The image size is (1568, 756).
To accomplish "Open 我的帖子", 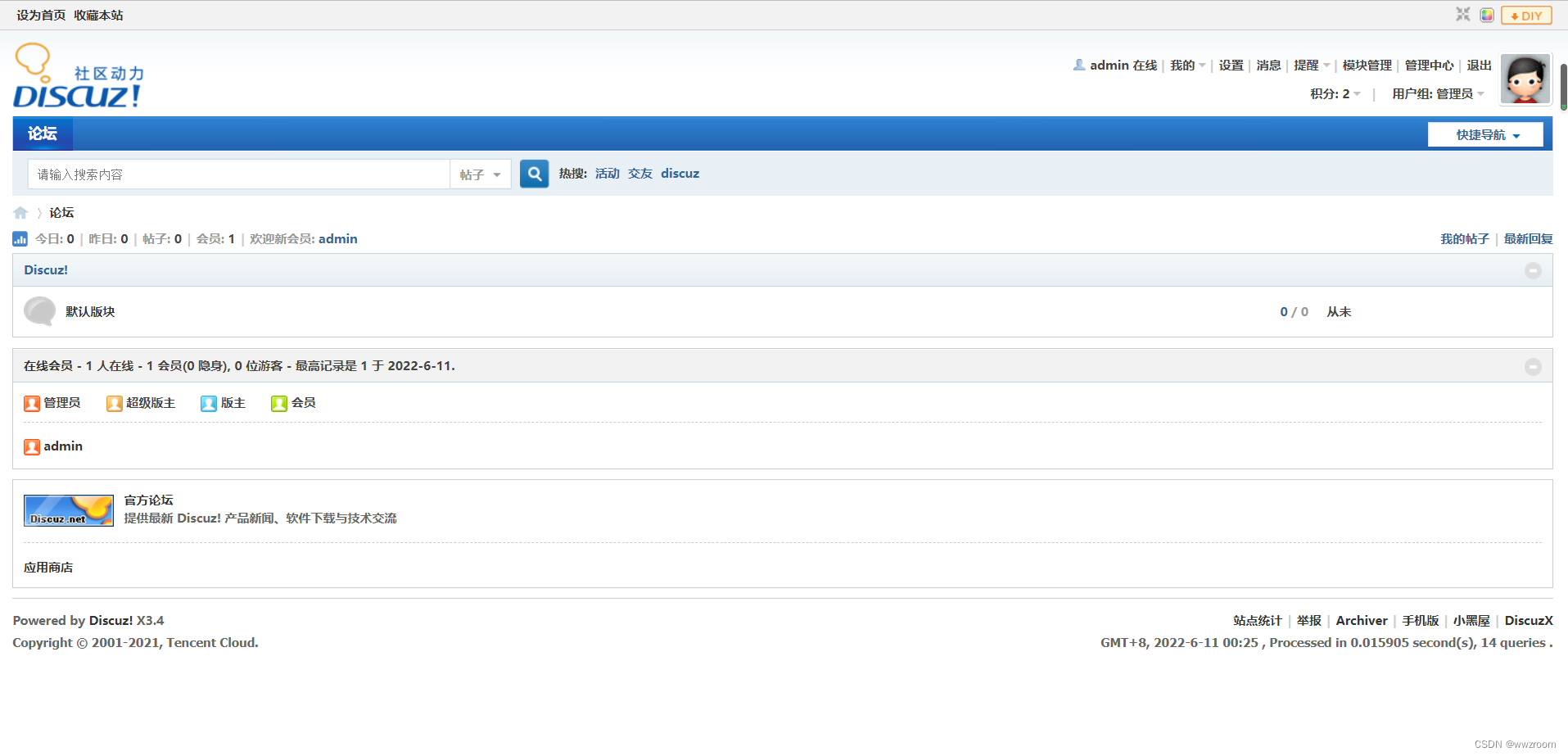I will click(1464, 239).
